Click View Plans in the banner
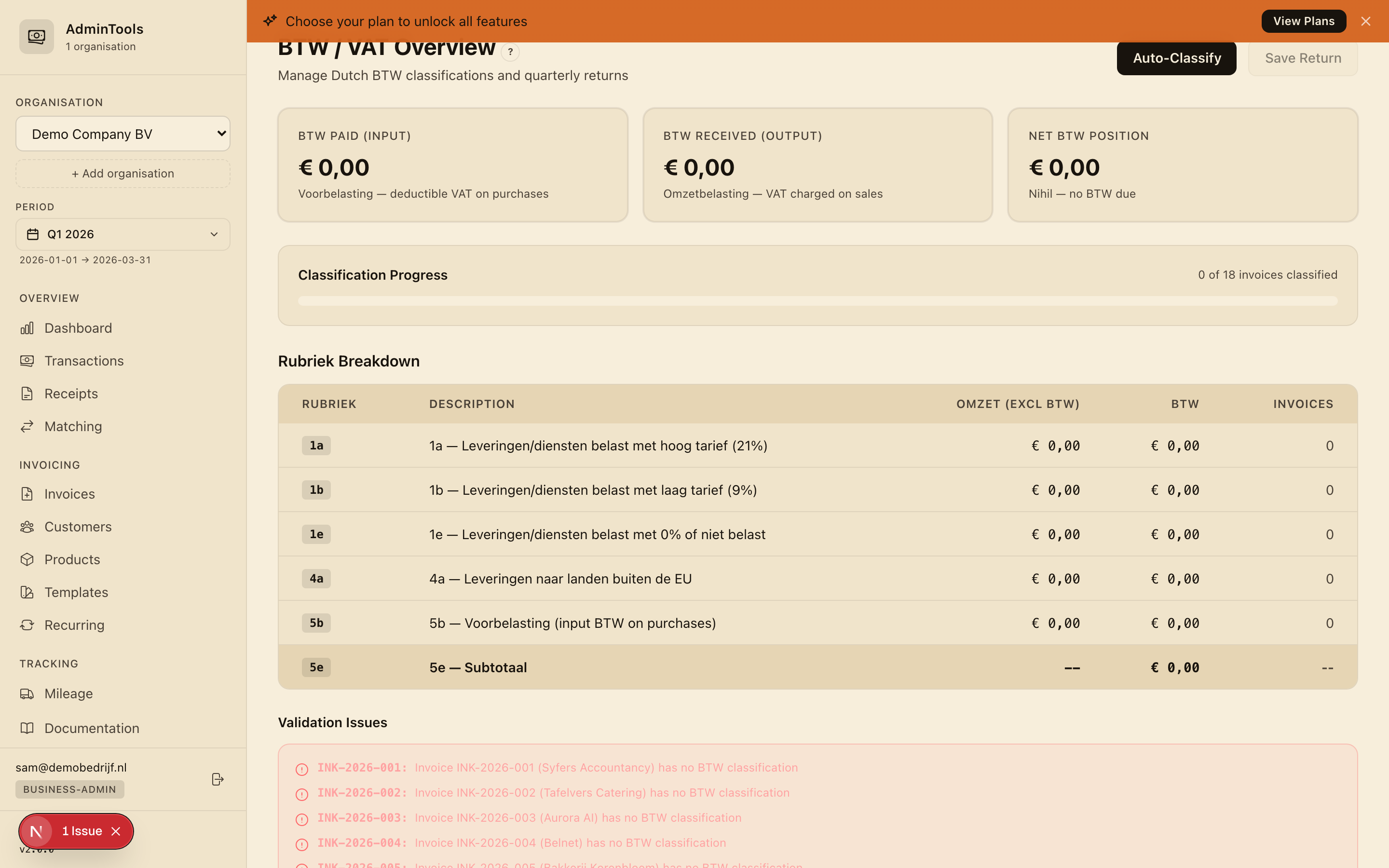 coord(1304,21)
